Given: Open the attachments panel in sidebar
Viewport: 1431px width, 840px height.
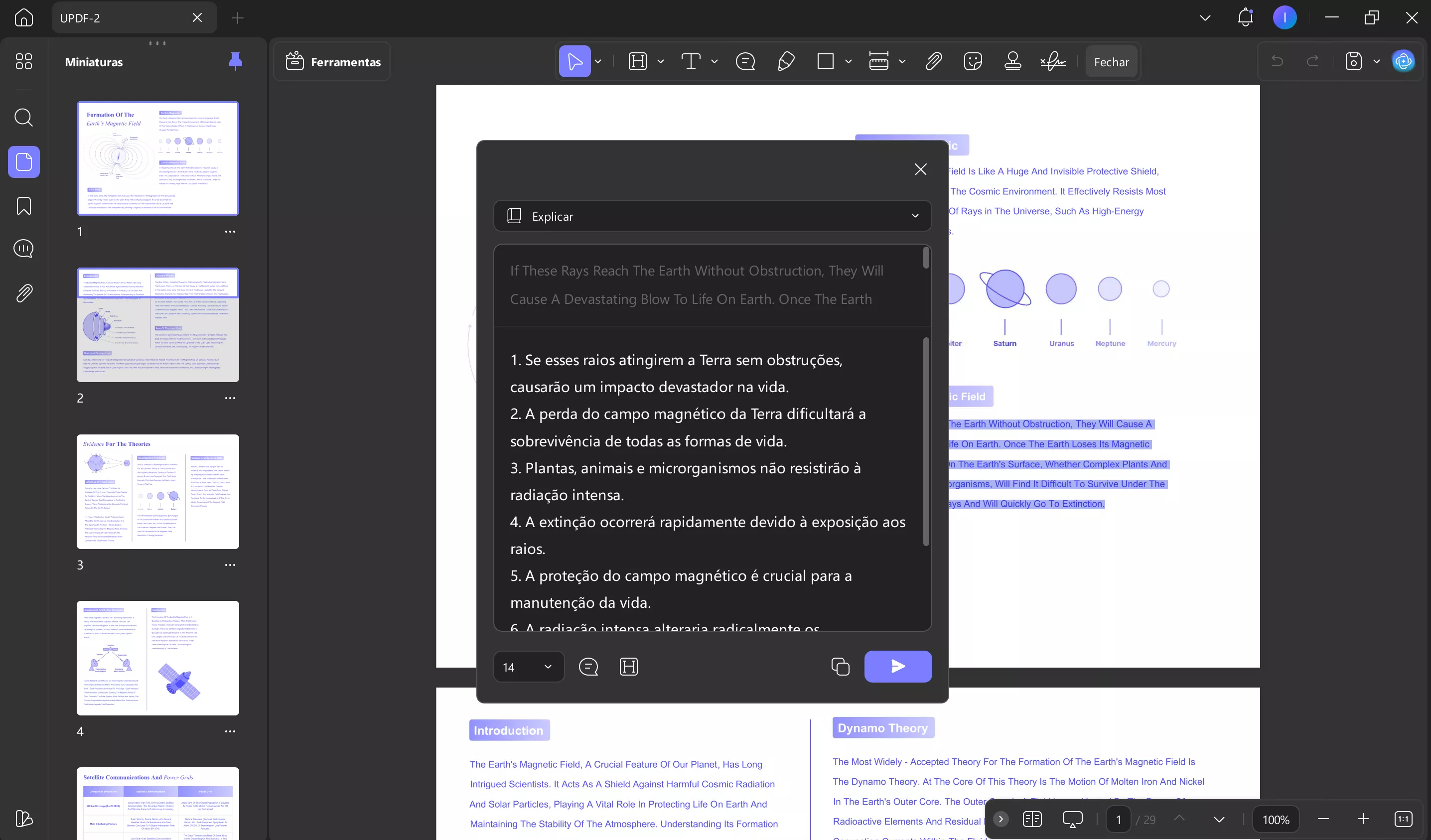Looking at the screenshot, I should tap(23, 293).
